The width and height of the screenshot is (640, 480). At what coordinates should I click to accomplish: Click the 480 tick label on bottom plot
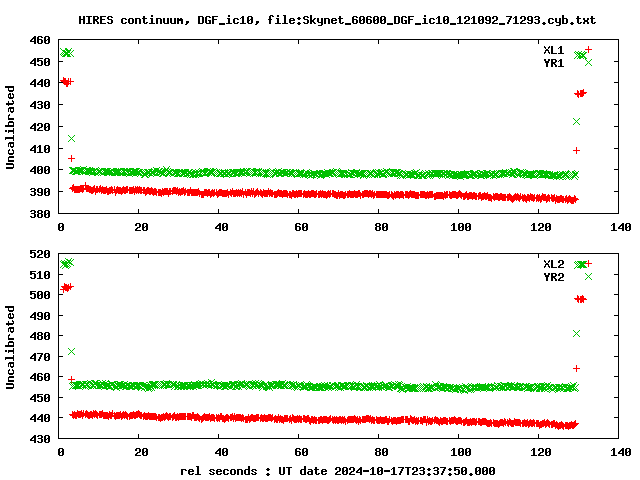click(40, 336)
